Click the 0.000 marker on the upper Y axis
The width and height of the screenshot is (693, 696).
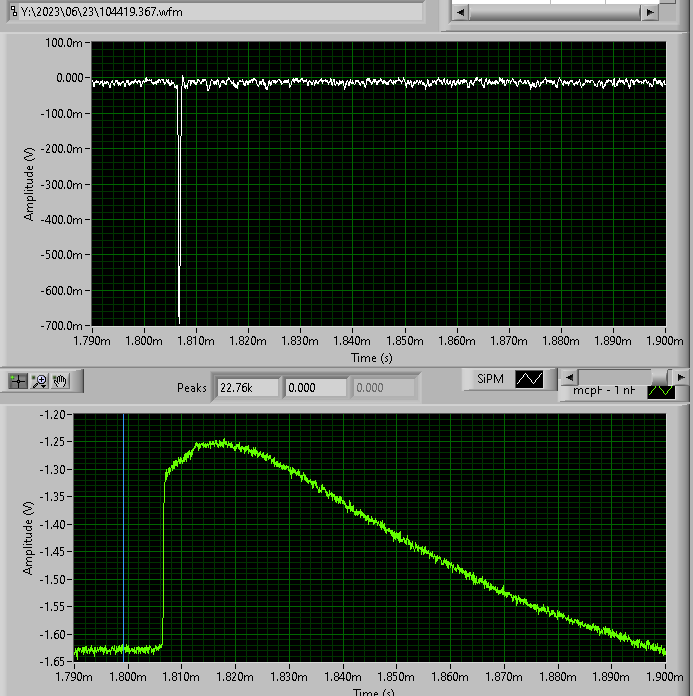click(x=70, y=78)
